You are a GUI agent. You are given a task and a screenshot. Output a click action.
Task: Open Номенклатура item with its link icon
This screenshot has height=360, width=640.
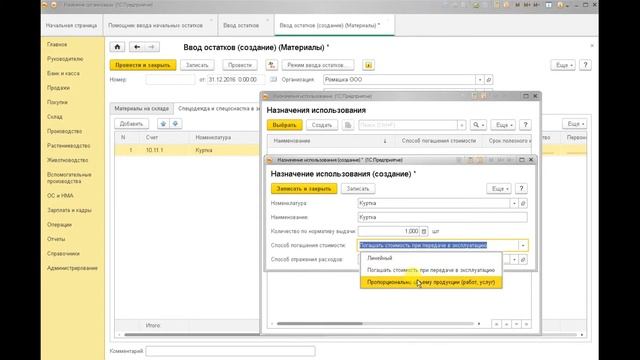[523, 203]
